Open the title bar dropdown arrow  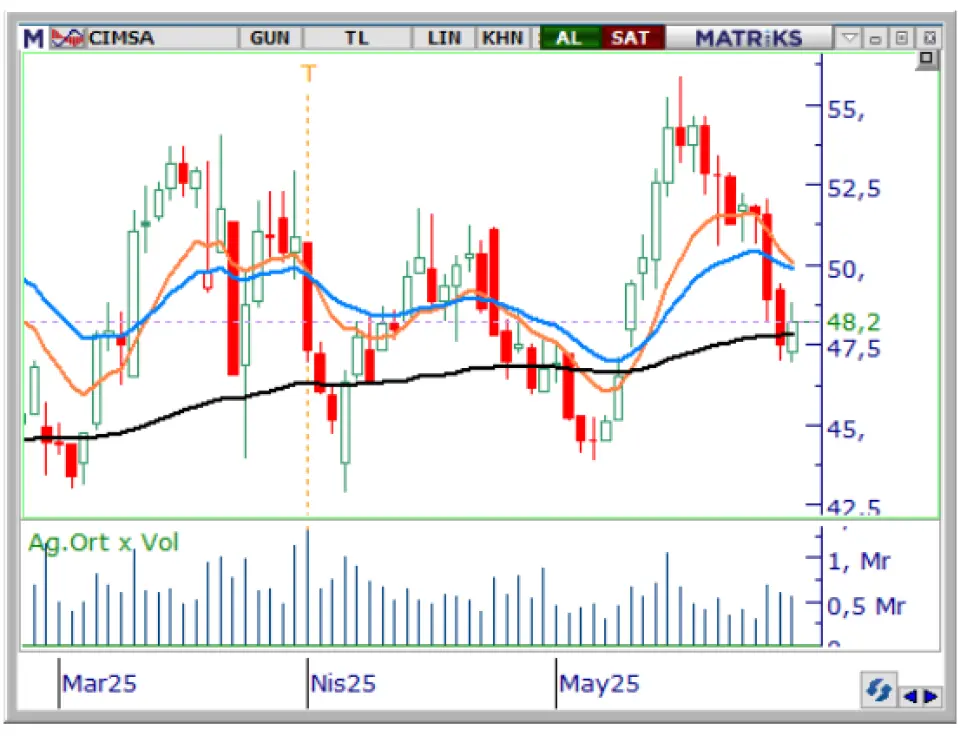tap(849, 38)
